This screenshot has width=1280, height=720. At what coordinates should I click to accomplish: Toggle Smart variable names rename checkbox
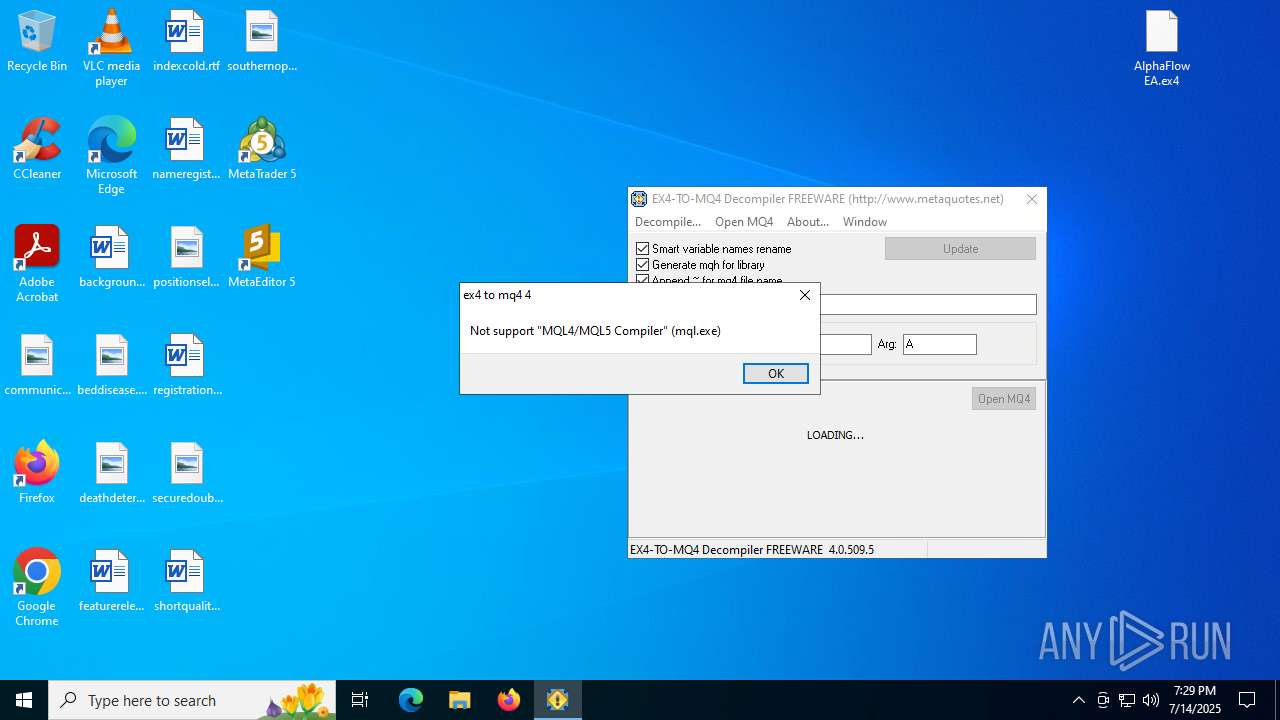click(x=643, y=249)
